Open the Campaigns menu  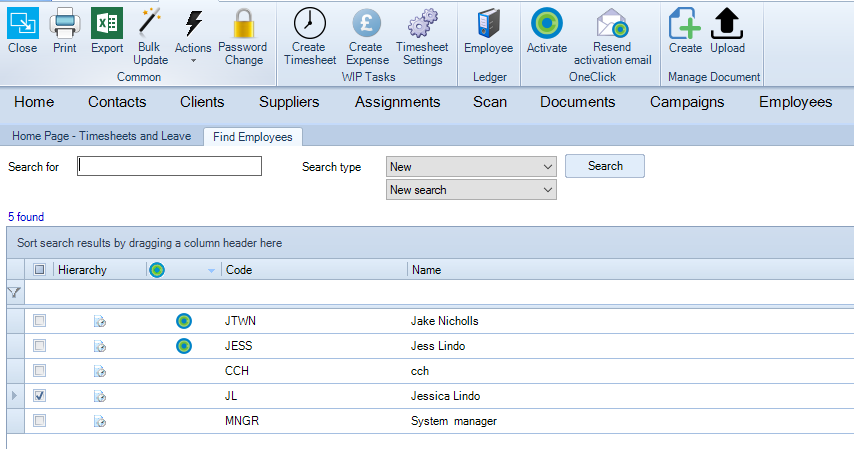tap(687, 102)
